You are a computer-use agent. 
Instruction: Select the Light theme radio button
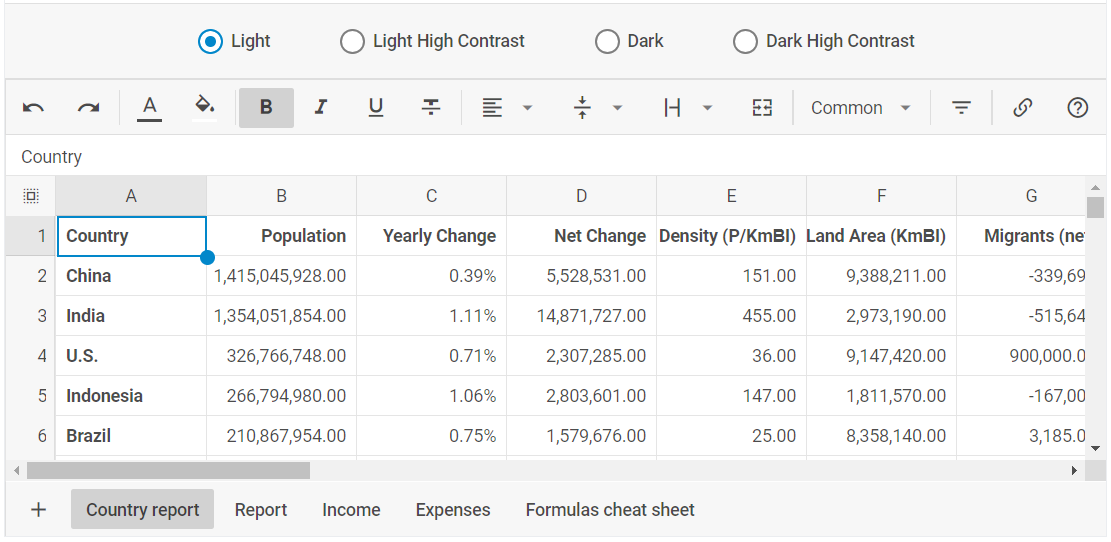coord(210,42)
